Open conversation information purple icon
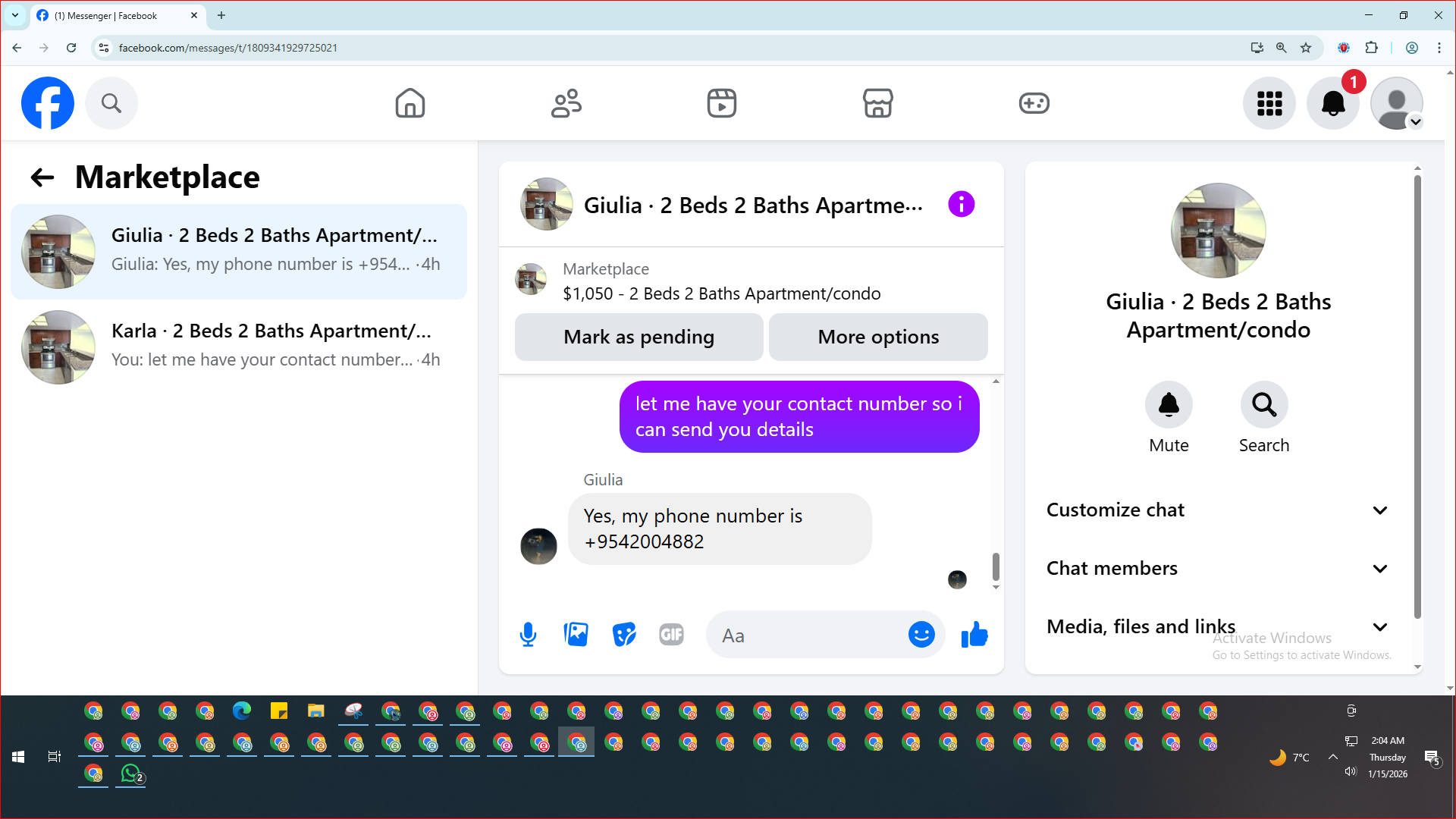 click(961, 205)
